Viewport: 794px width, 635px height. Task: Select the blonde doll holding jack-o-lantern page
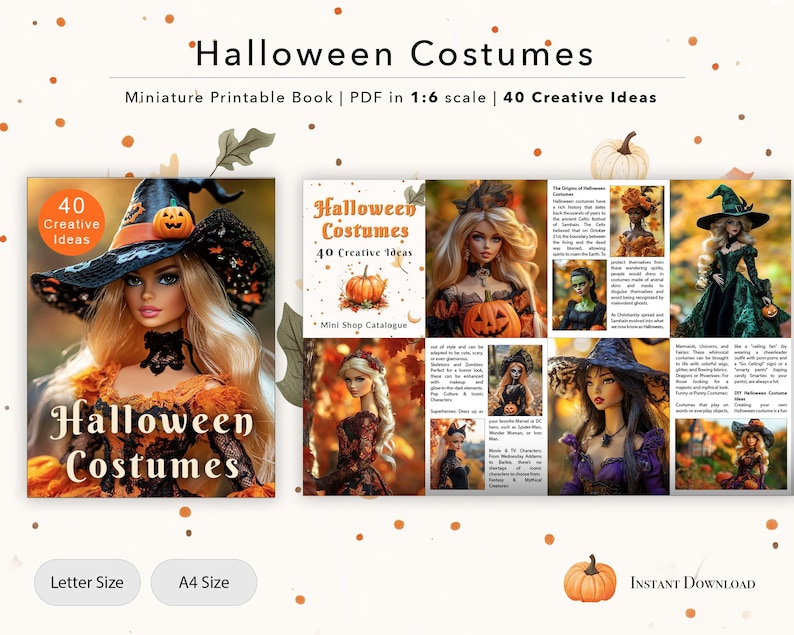[x=486, y=259]
